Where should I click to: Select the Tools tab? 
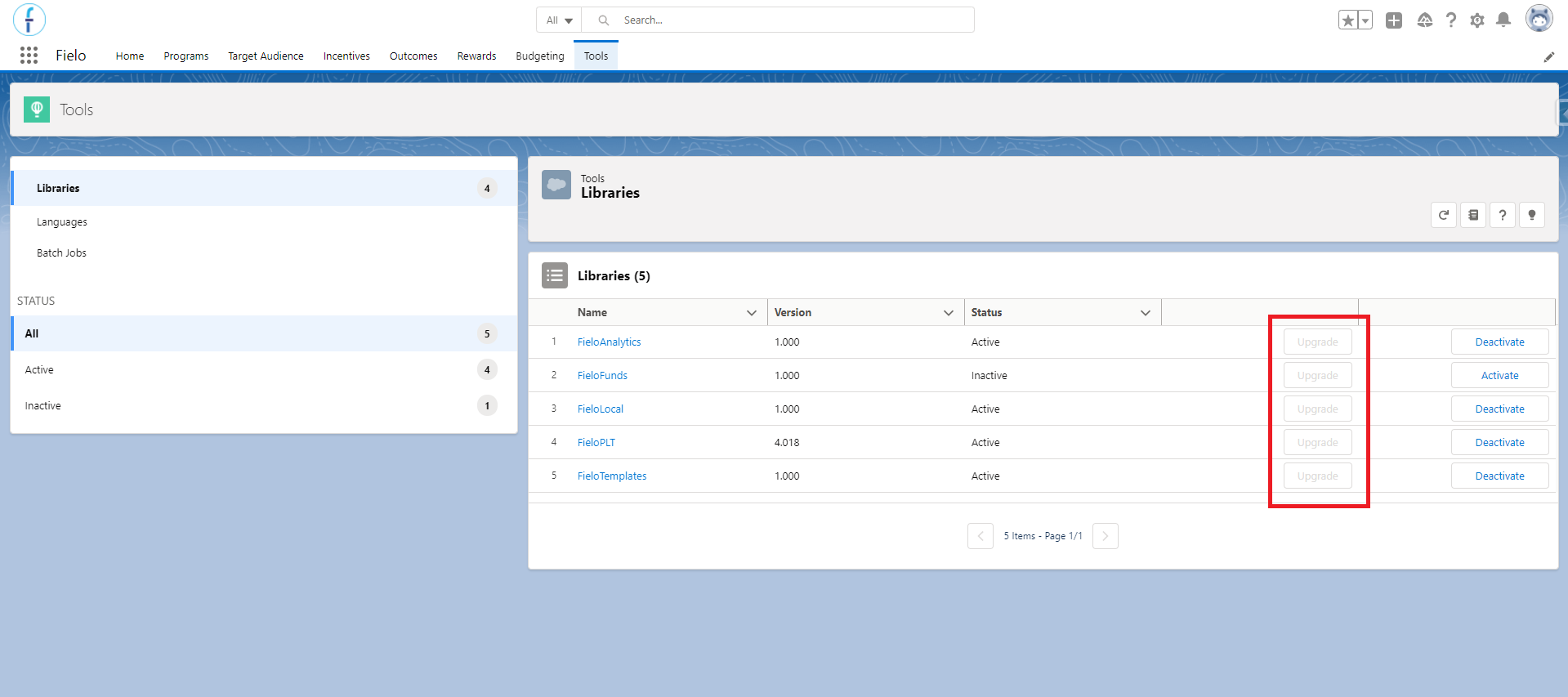(x=596, y=56)
